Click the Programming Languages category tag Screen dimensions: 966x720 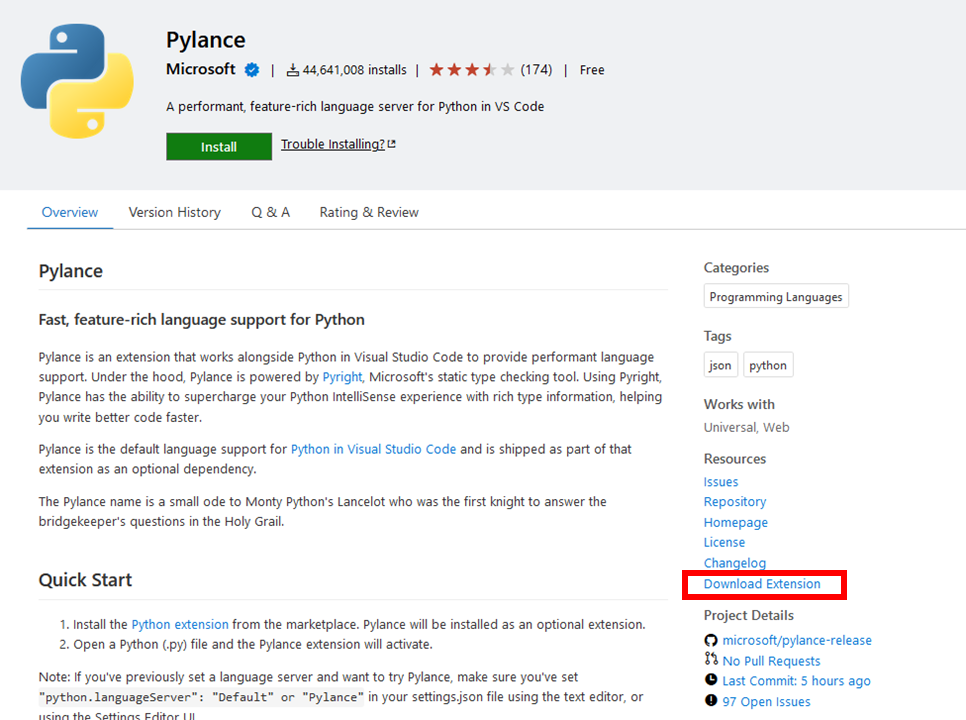776,296
